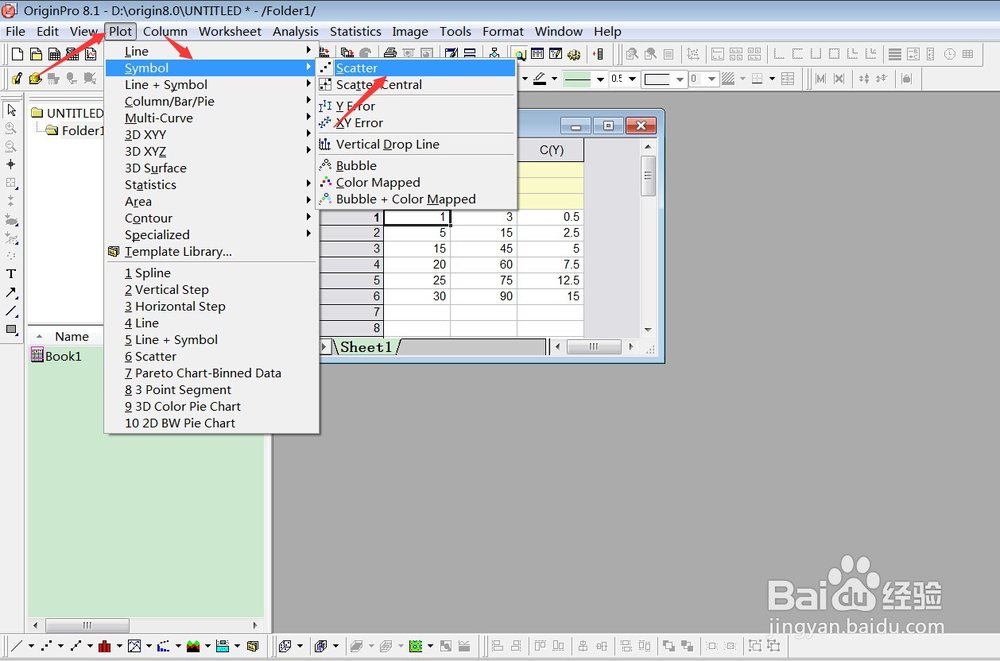Screen dimensions: 1000x661
Task: Expand dropdown arrow next to Scatter plot icon
Action: [61, 646]
